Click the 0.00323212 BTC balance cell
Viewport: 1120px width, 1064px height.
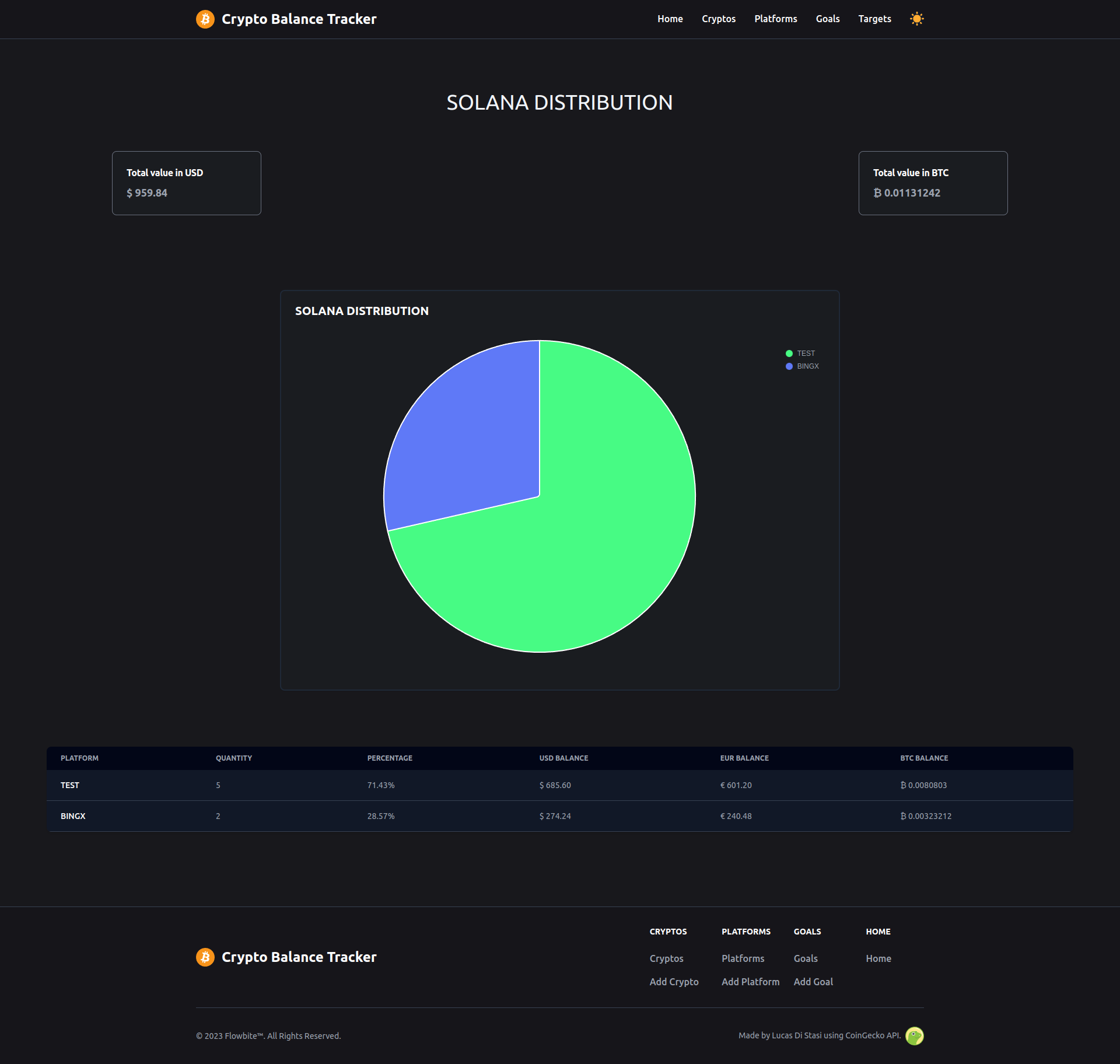(x=926, y=816)
